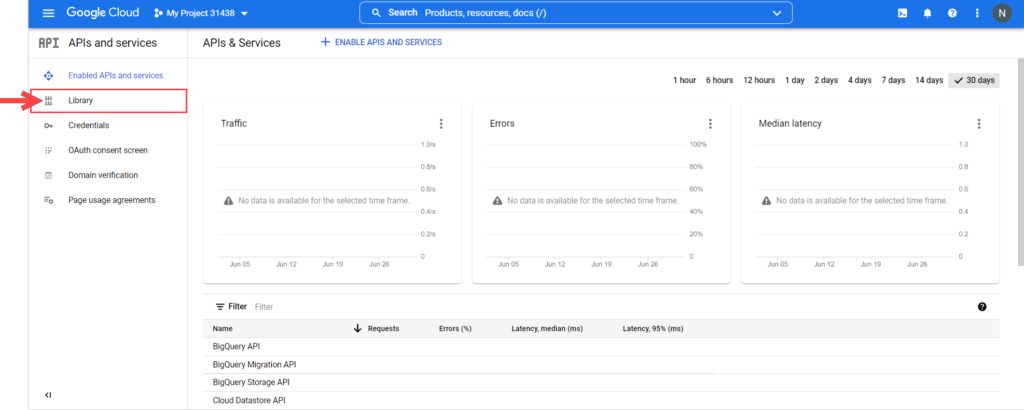Viewport: 1024px width, 410px height.
Task: Click the Page usage agreements icon
Action: 48,200
